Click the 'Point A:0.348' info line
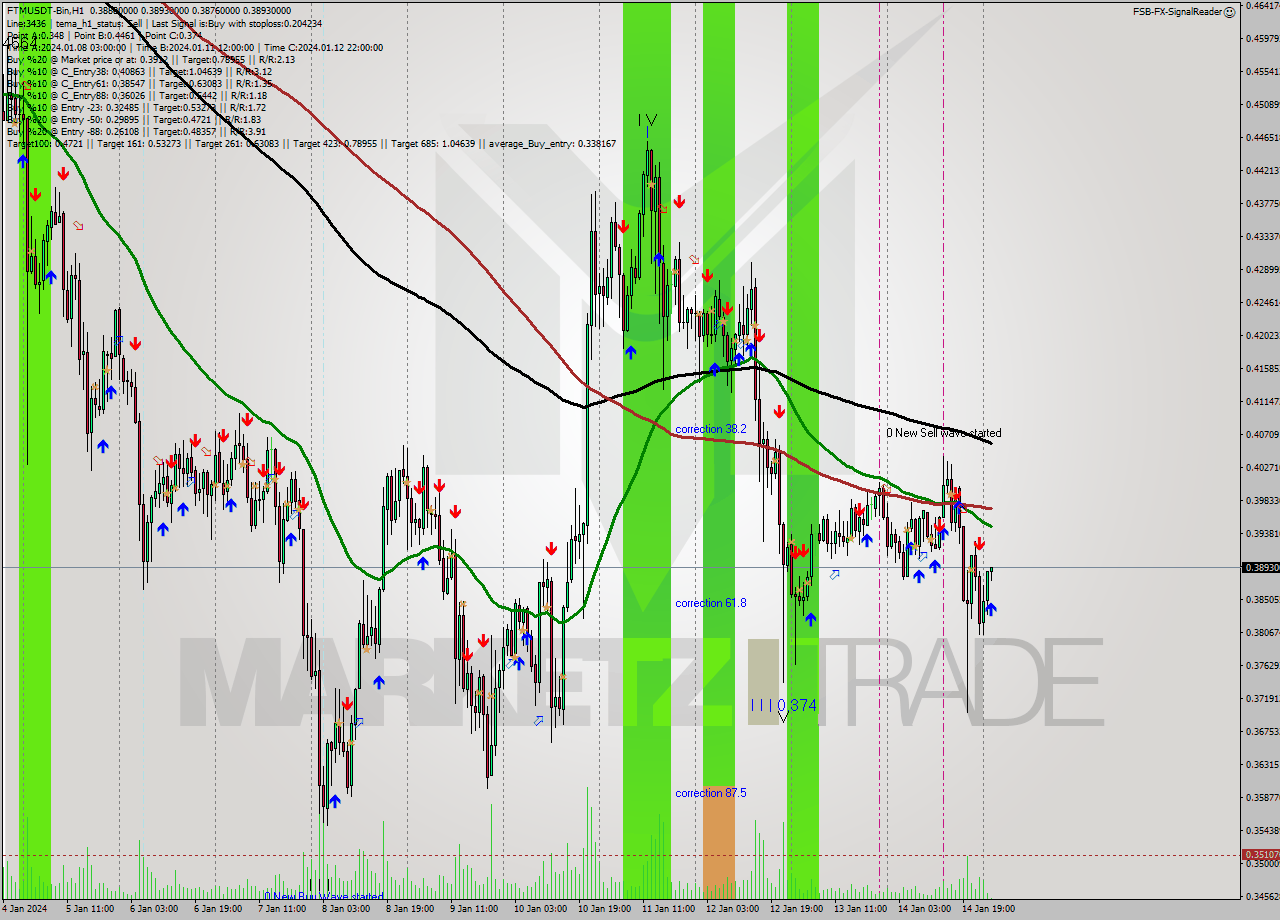This screenshot has height=920, width=1280. coord(104,35)
